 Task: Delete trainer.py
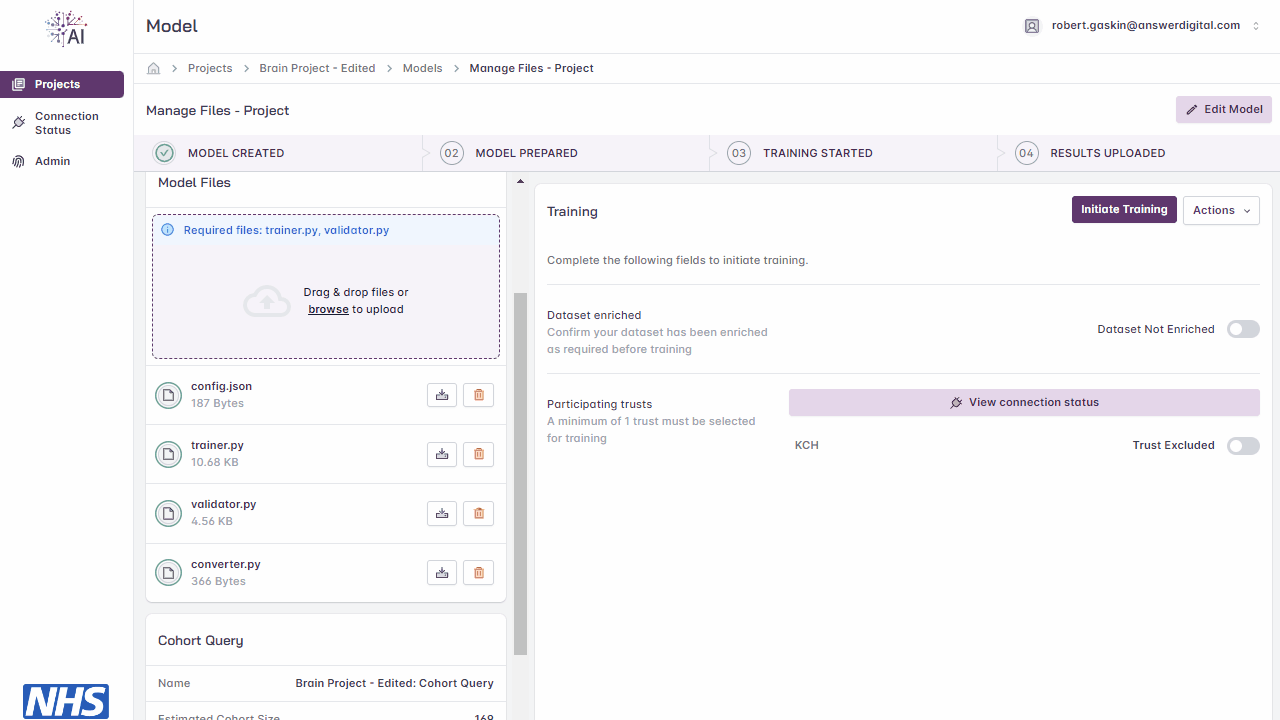point(478,454)
